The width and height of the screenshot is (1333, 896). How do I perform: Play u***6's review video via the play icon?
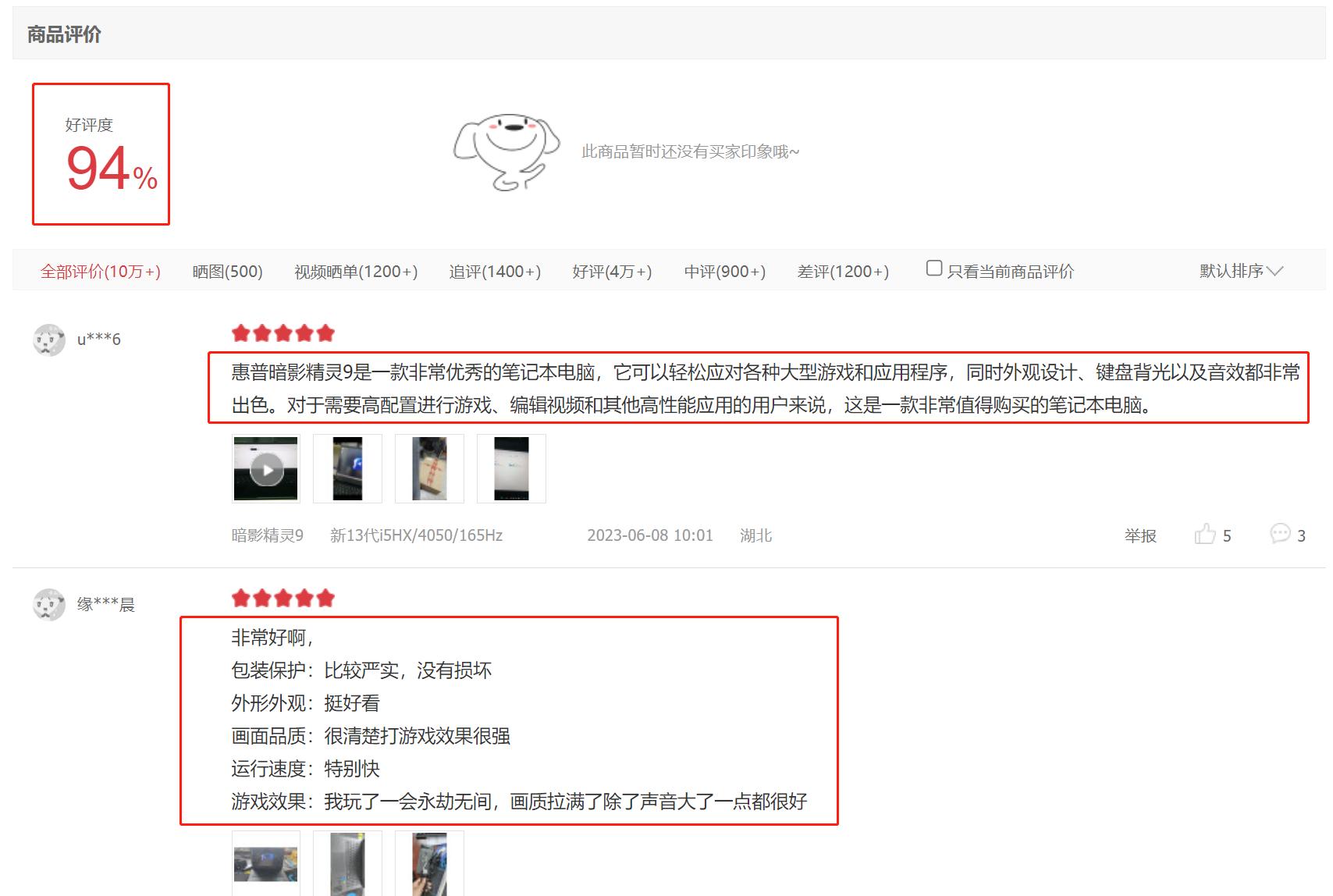[x=265, y=468]
